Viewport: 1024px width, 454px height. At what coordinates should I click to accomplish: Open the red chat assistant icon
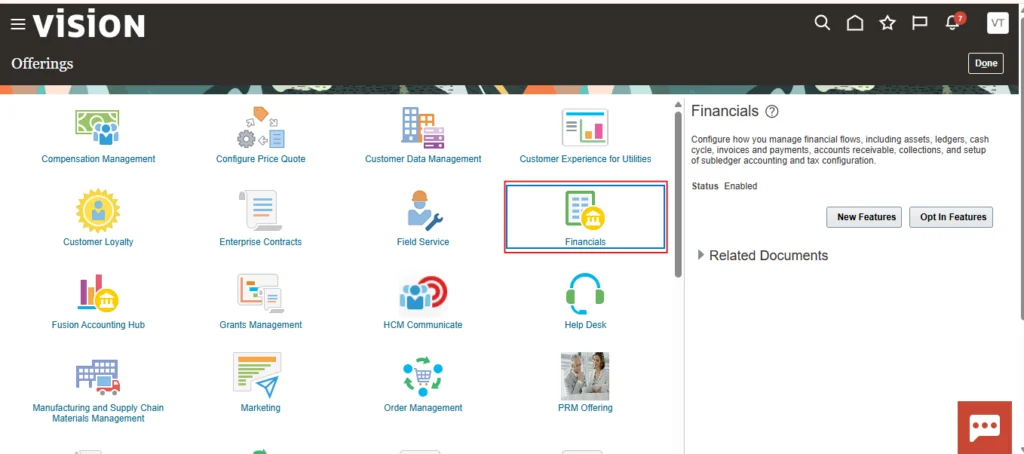pos(985,427)
